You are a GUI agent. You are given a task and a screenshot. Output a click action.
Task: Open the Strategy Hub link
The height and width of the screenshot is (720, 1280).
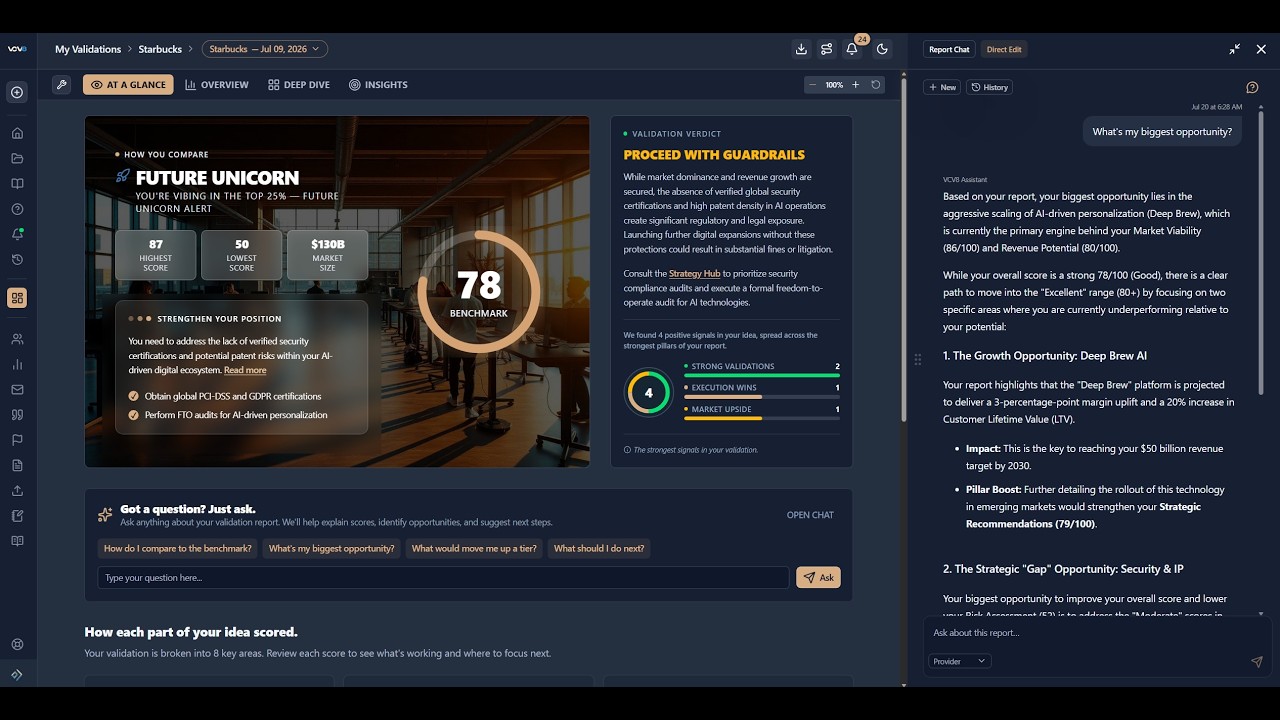[x=694, y=273]
